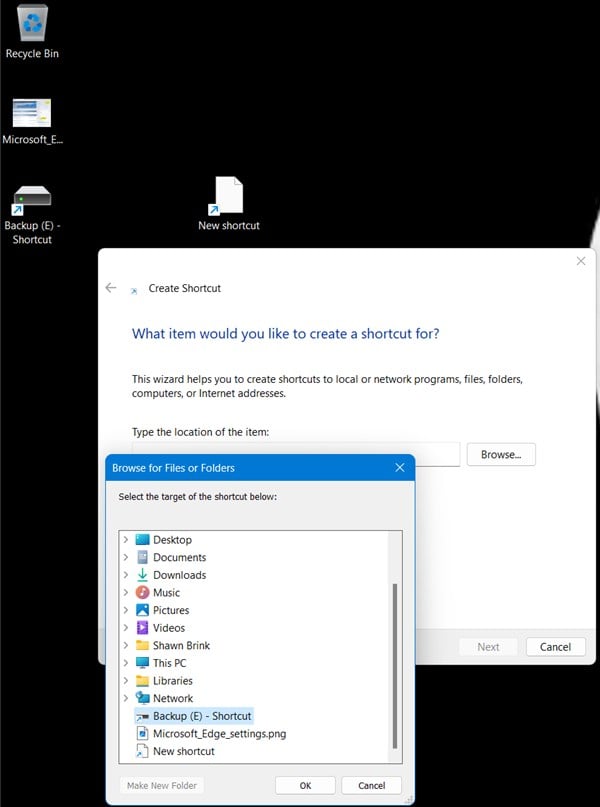Viewport: 600px width, 807px height.
Task: Click the Microsoft_Edge_settings.png file icon
Action: coord(143,733)
